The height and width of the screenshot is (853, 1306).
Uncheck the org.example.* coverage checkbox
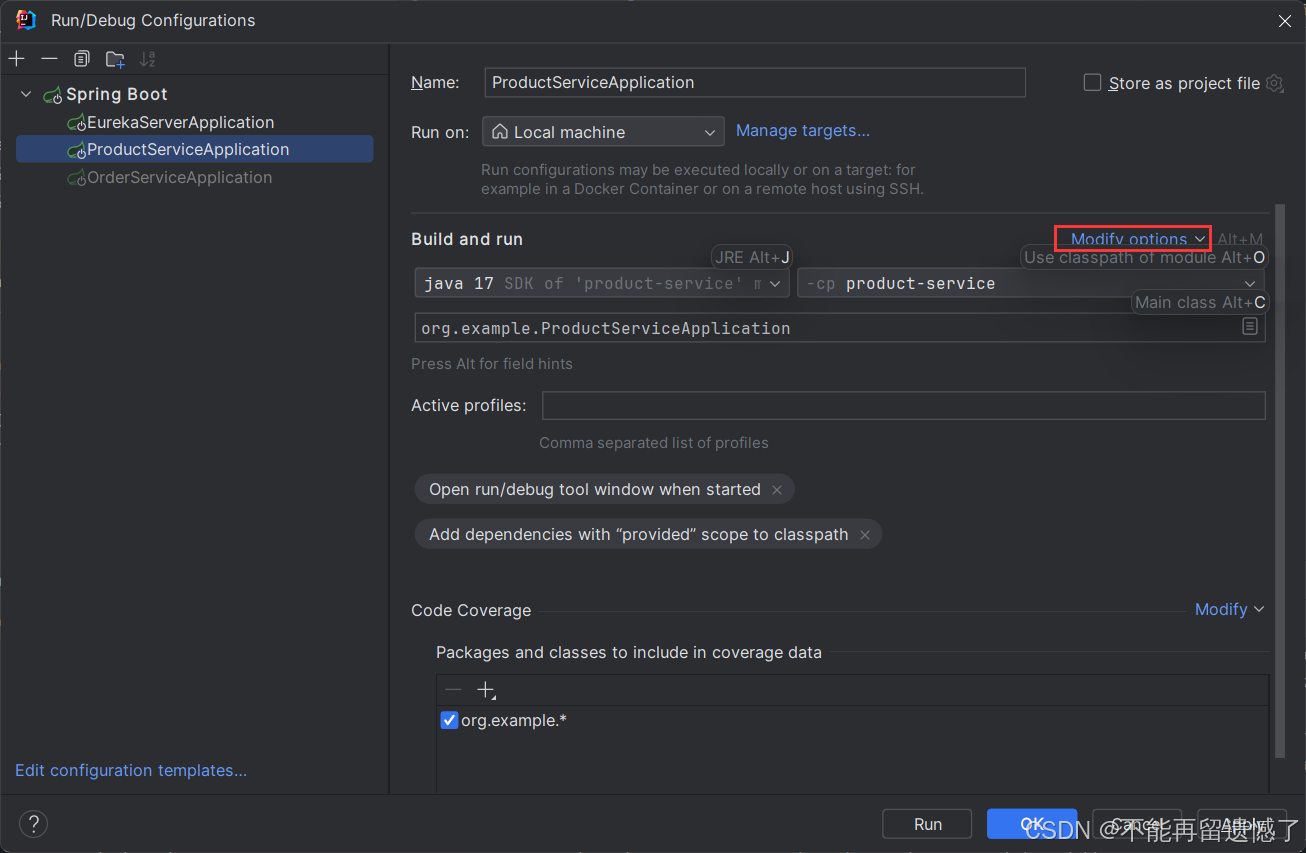[x=449, y=720]
